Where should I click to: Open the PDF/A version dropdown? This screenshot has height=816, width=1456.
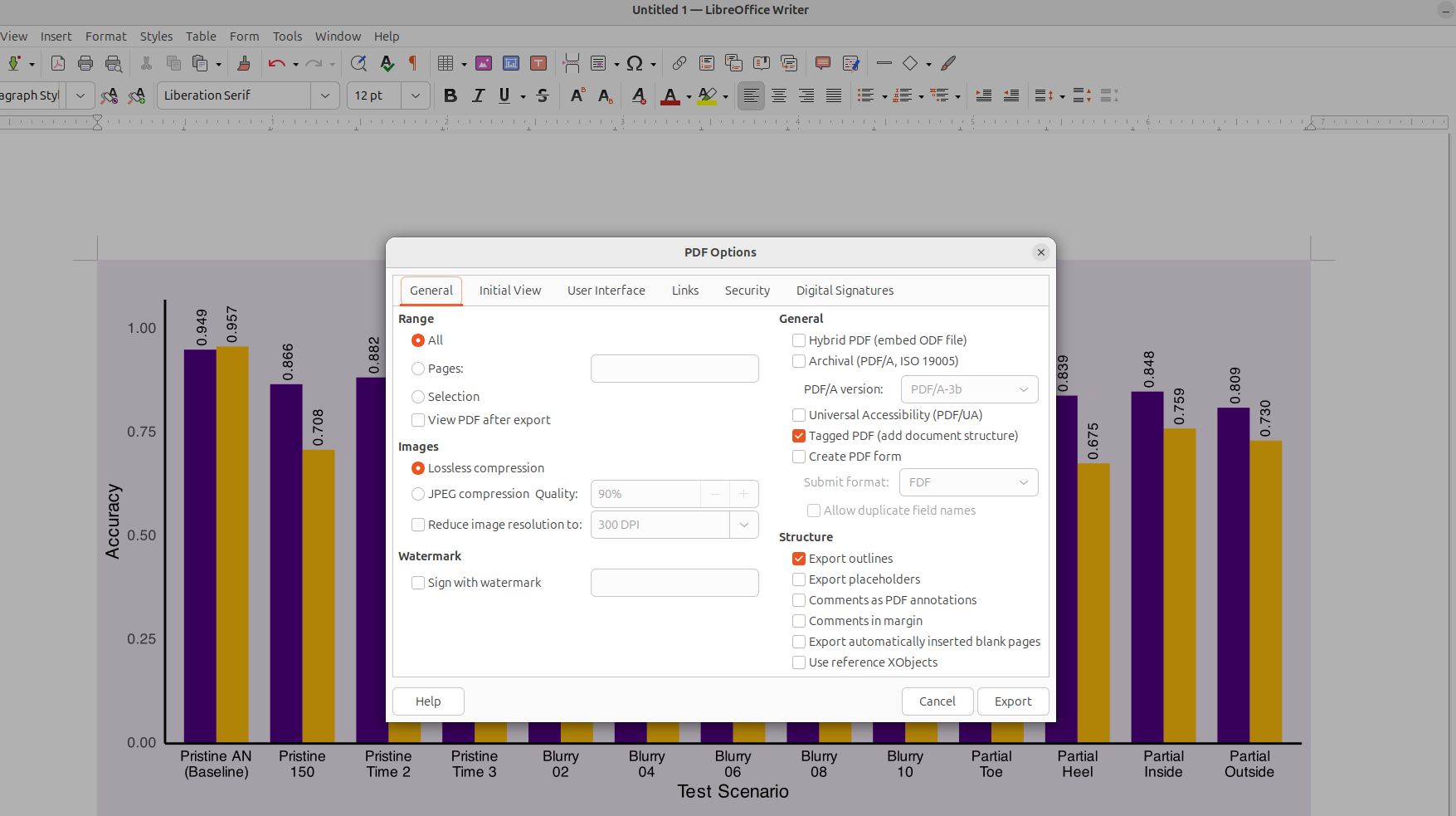coord(969,389)
